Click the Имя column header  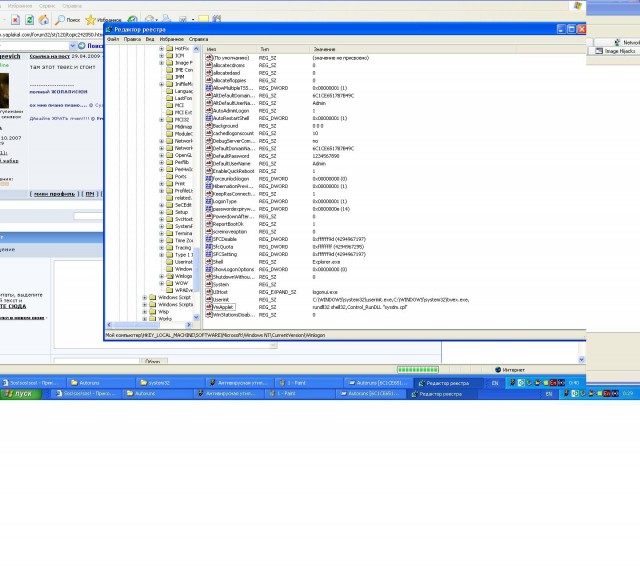pos(230,49)
